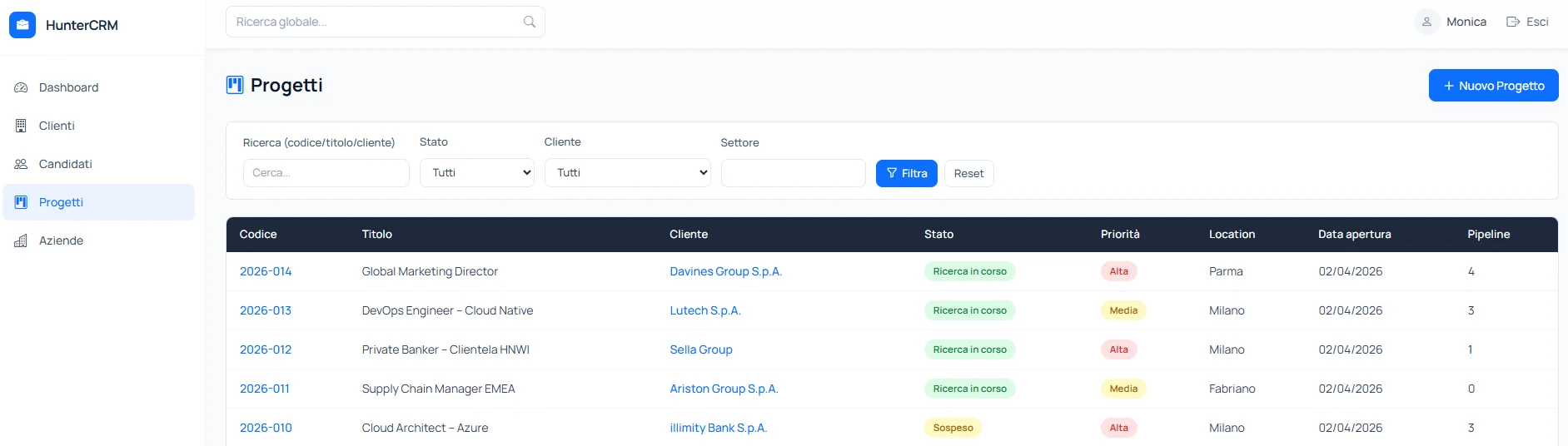Click the title Global Marketing Director

[x=430, y=271]
